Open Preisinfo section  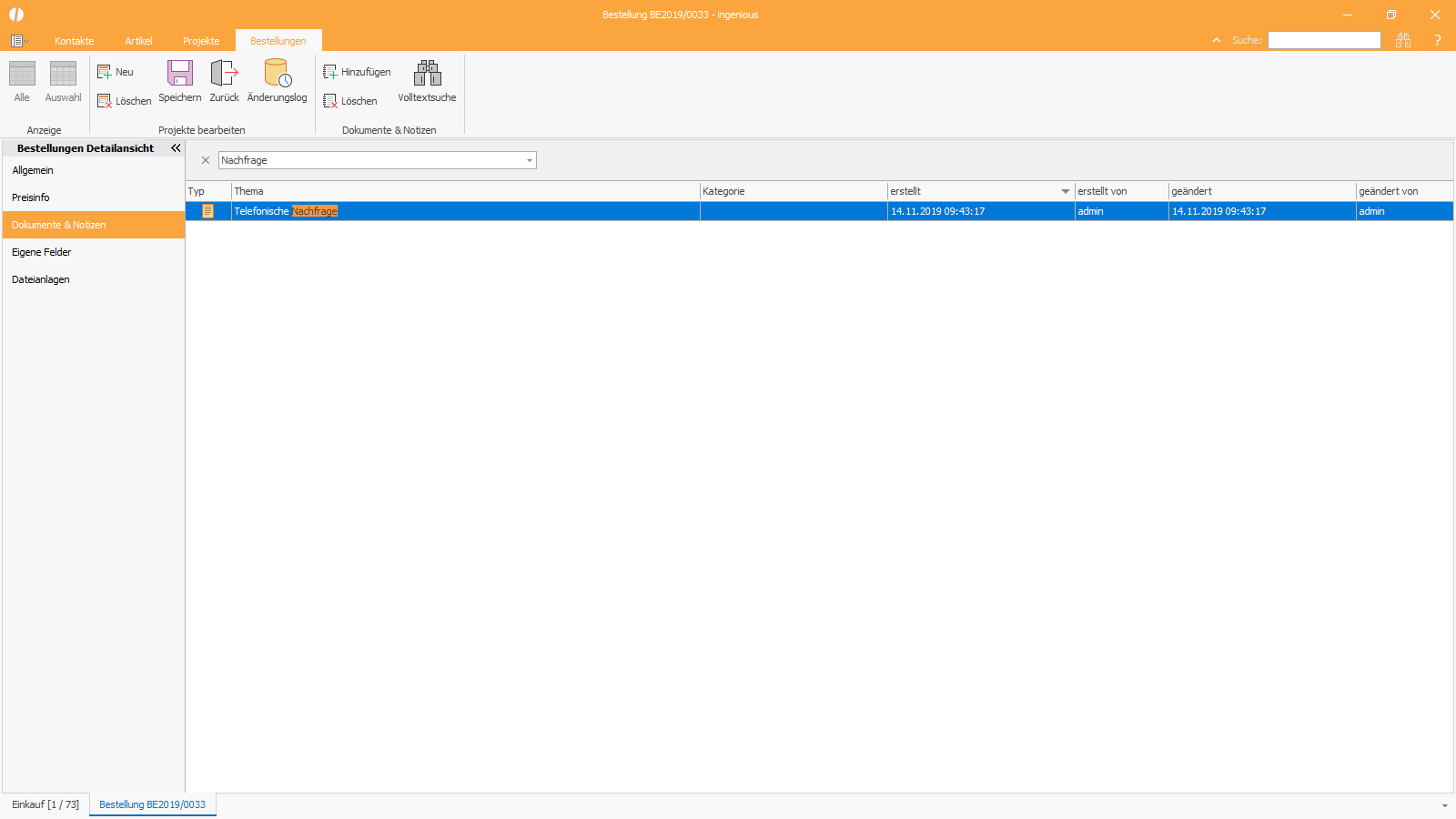coord(94,197)
